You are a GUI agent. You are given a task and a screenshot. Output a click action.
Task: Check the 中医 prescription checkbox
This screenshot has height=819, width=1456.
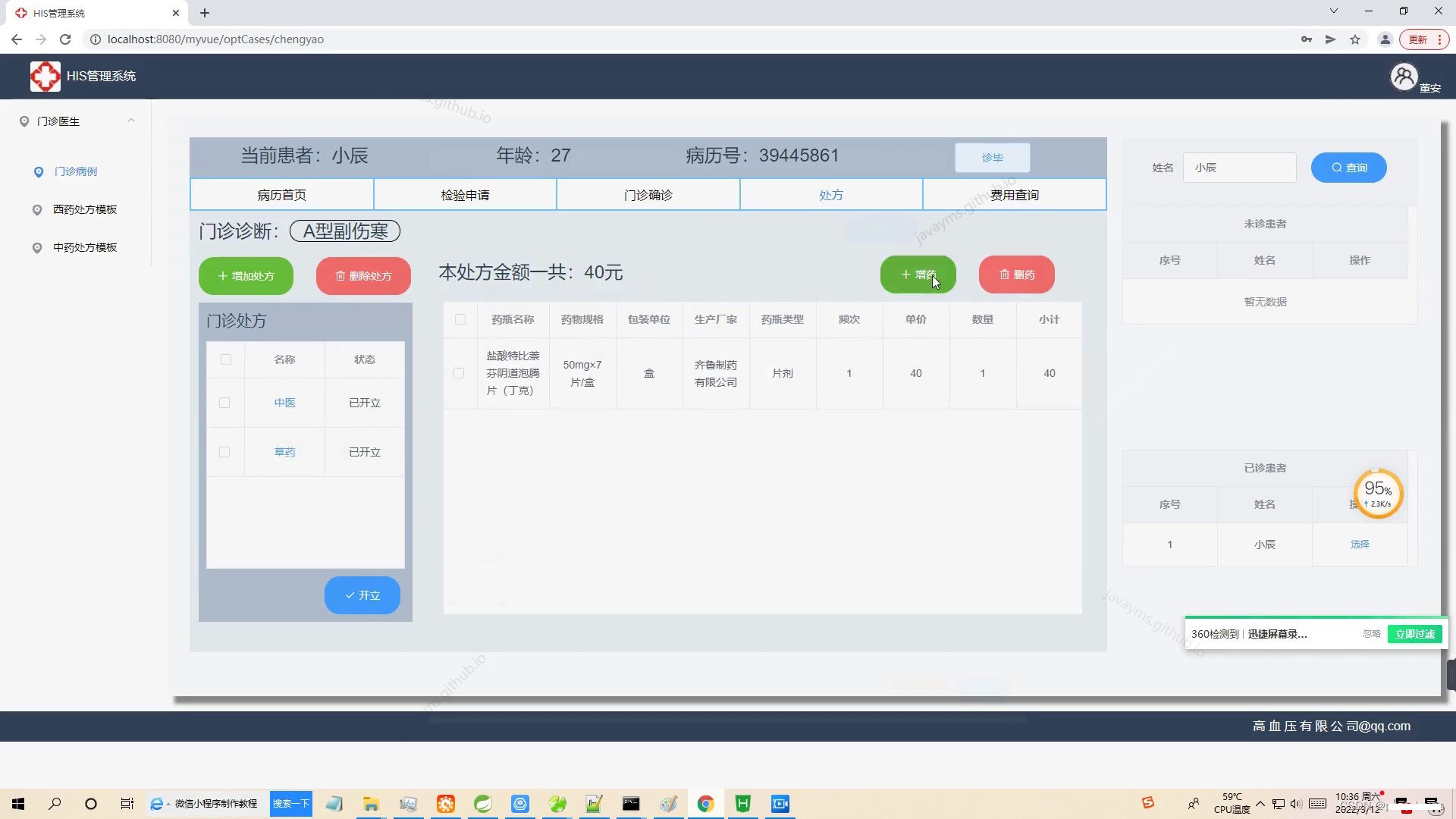[224, 403]
